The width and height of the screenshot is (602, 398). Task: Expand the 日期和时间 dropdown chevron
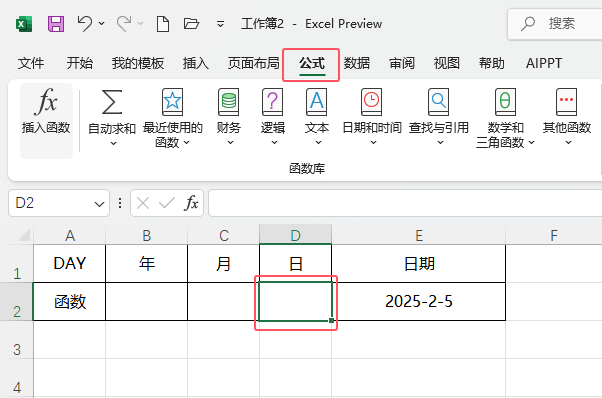(x=373, y=143)
